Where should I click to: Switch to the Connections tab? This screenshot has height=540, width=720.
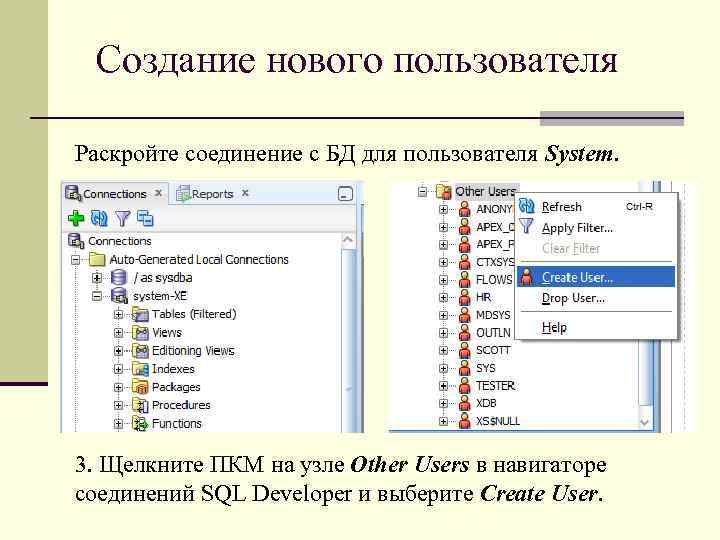(x=114, y=194)
